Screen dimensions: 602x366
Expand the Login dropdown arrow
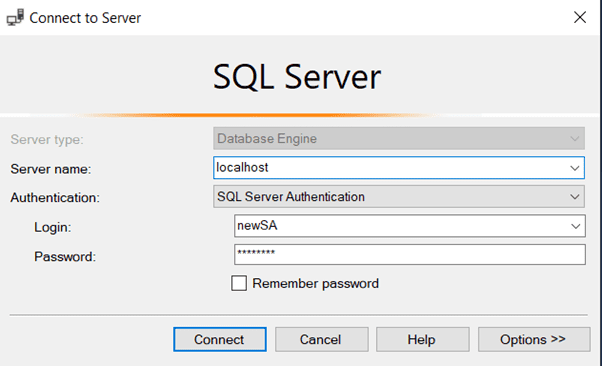(575, 226)
